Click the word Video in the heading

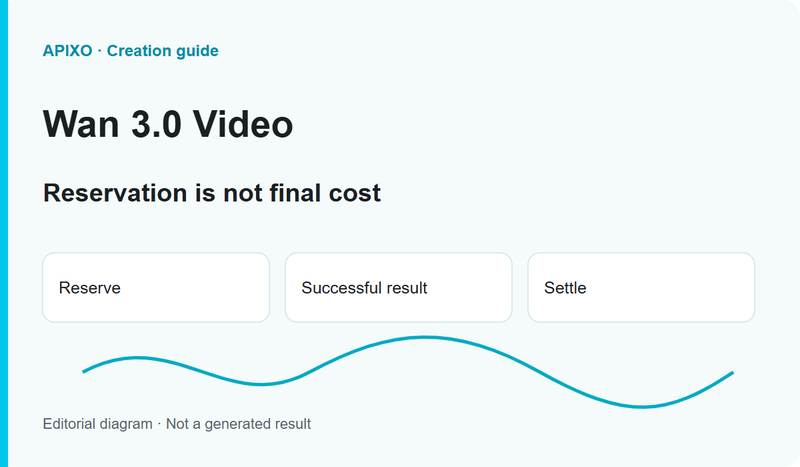coord(243,124)
